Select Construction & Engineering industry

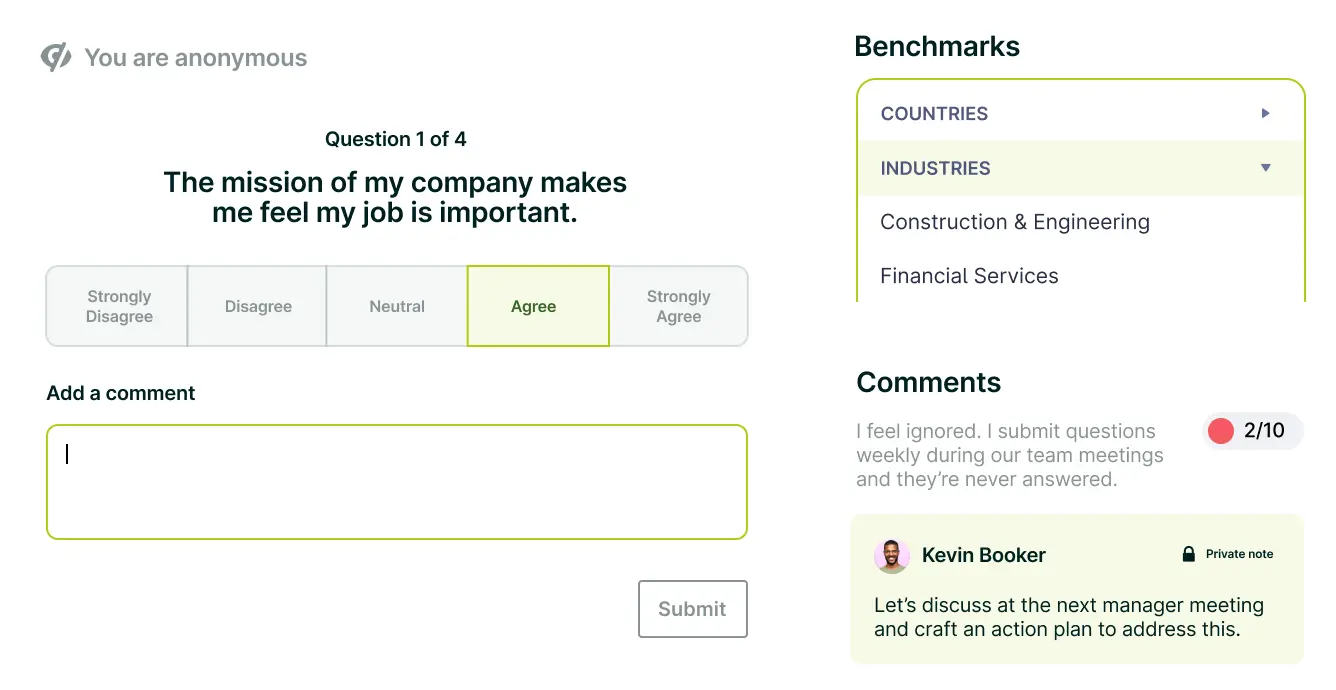tap(1014, 222)
